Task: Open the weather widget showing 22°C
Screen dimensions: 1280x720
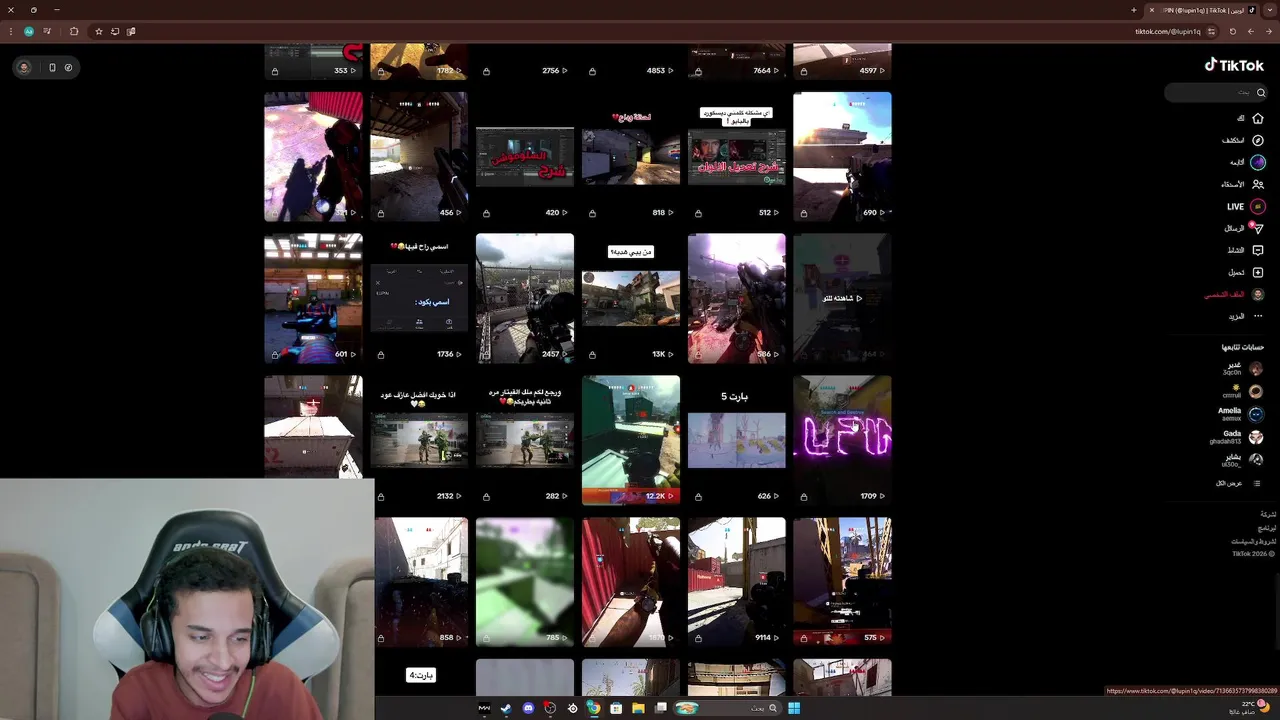Action: [x=1248, y=707]
